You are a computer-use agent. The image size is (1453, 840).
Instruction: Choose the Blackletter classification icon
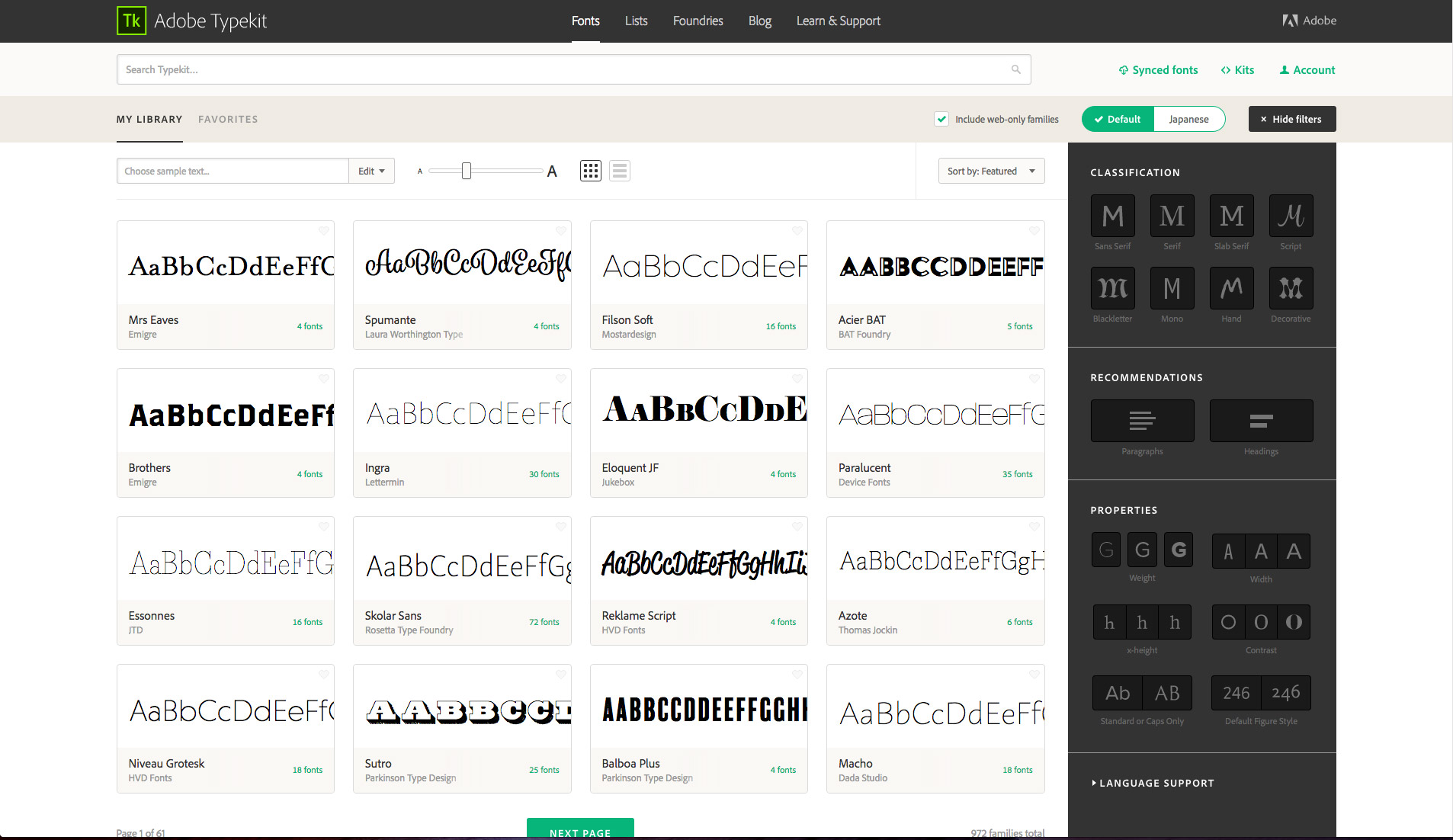(x=1112, y=288)
